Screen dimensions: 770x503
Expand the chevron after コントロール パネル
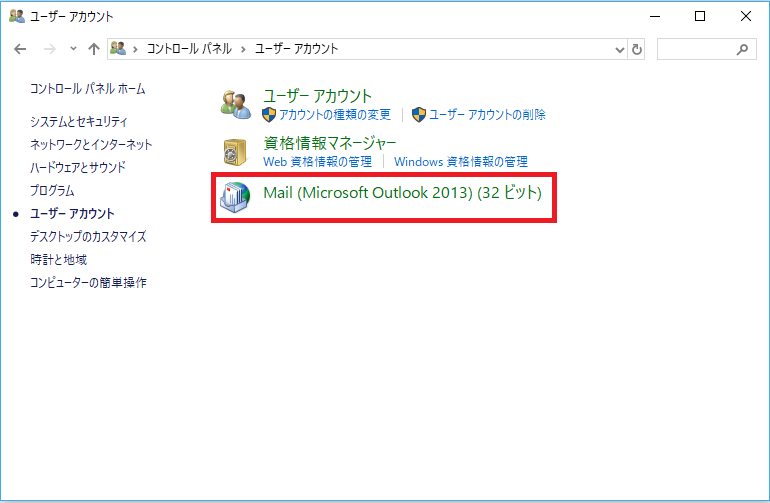coord(243,49)
